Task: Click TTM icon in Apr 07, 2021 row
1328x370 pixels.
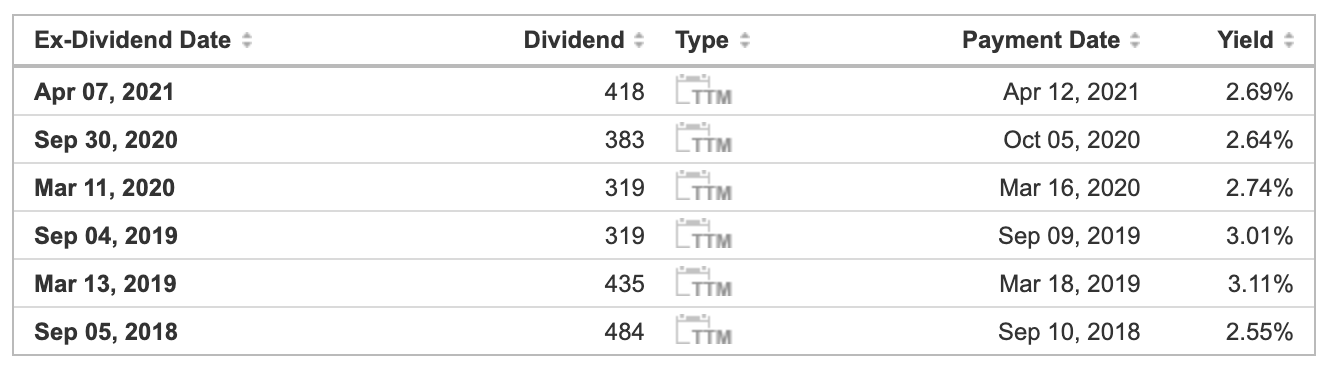Action: pos(704,91)
